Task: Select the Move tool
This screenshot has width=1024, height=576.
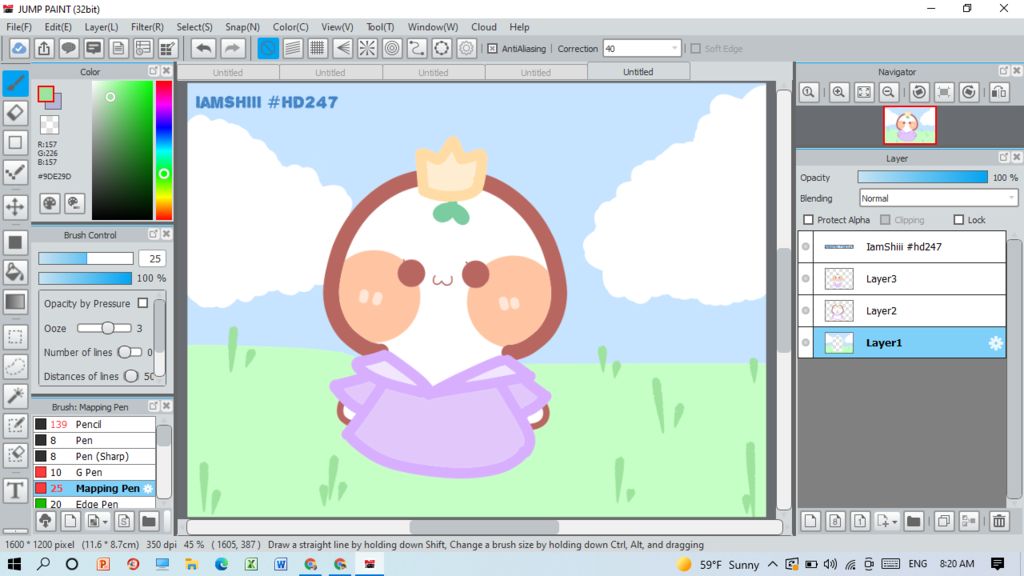Action: coord(15,207)
